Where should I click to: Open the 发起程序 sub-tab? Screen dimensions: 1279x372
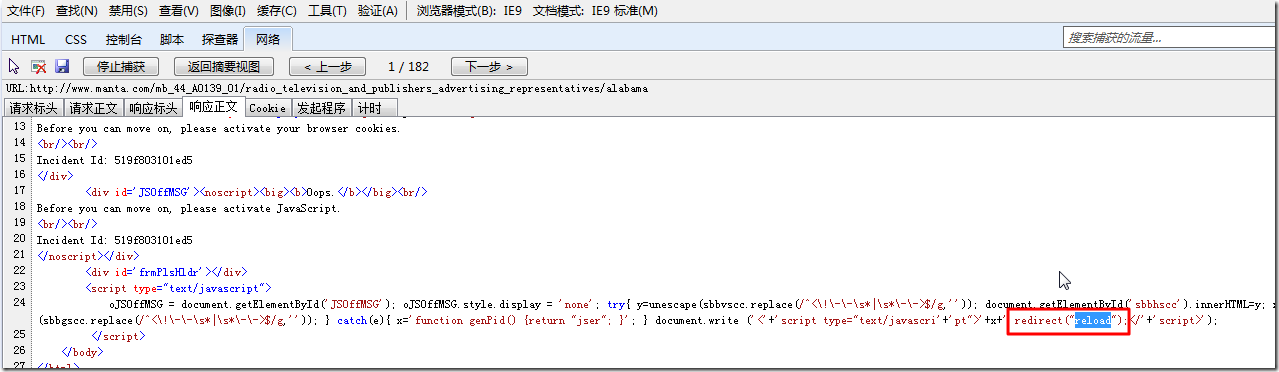point(322,108)
